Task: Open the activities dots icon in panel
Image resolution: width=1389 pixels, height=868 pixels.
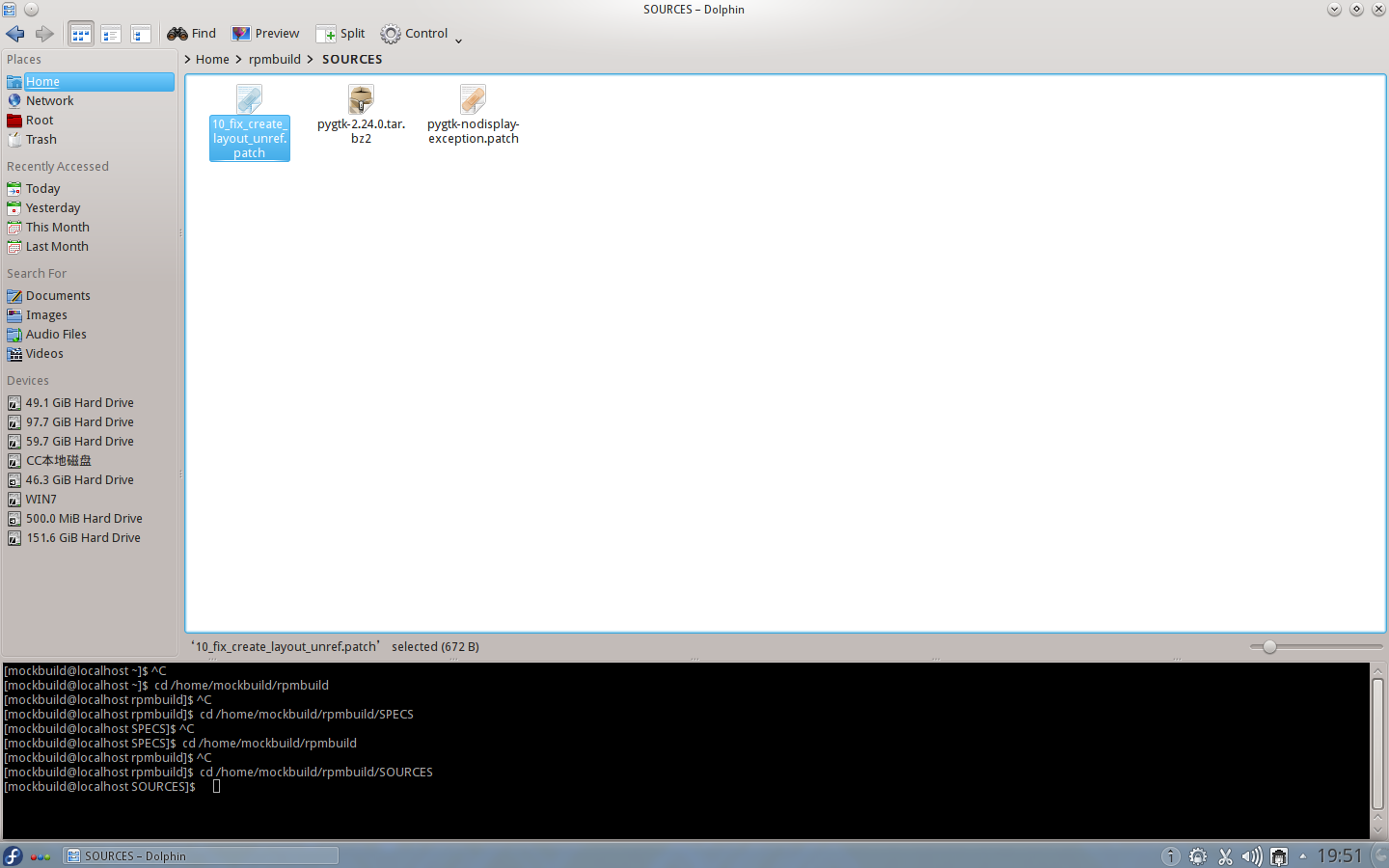Action: point(41,856)
